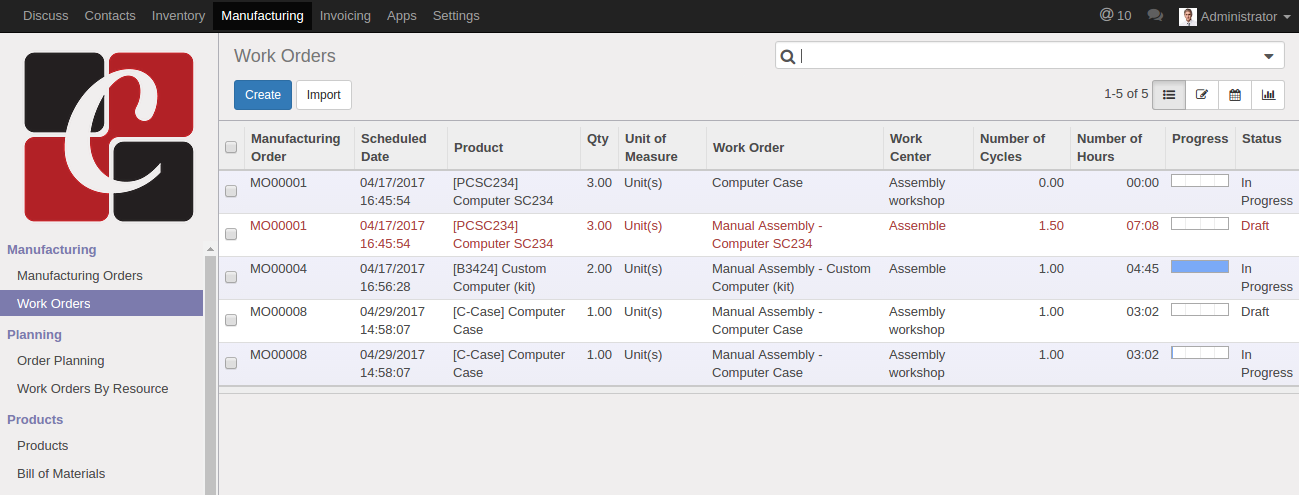Go to the Invoicing menu
The height and width of the screenshot is (495, 1299).
(x=345, y=16)
